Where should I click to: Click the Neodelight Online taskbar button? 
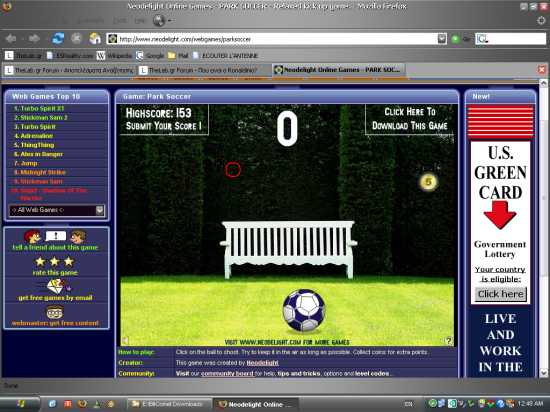click(x=256, y=404)
